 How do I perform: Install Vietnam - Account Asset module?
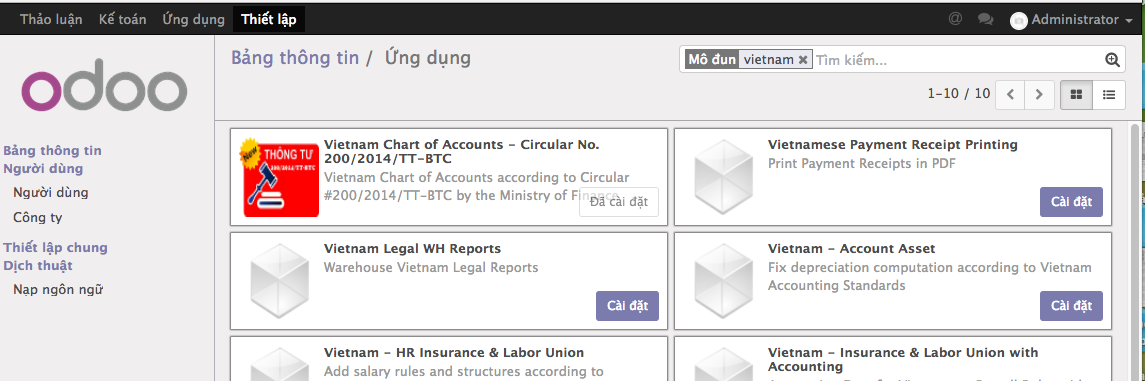1071,306
